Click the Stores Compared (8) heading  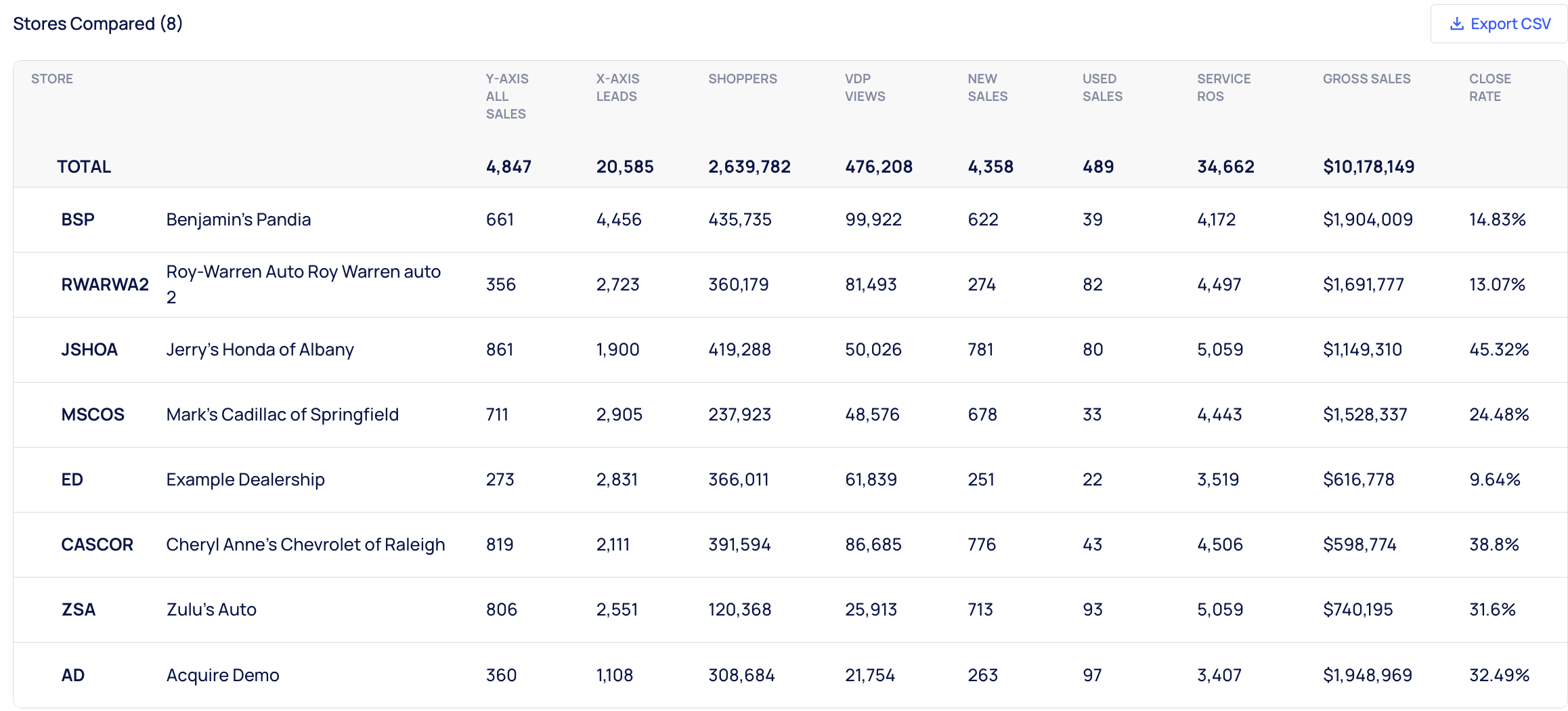coord(98,24)
